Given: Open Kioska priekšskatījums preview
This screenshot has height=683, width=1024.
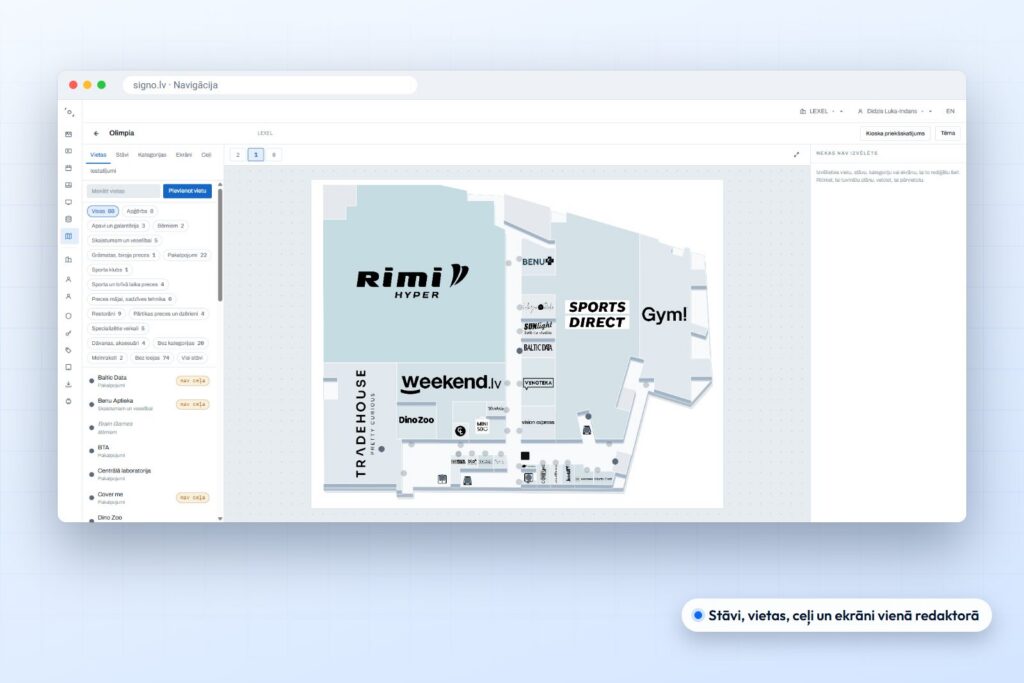Looking at the screenshot, I should [x=895, y=133].
